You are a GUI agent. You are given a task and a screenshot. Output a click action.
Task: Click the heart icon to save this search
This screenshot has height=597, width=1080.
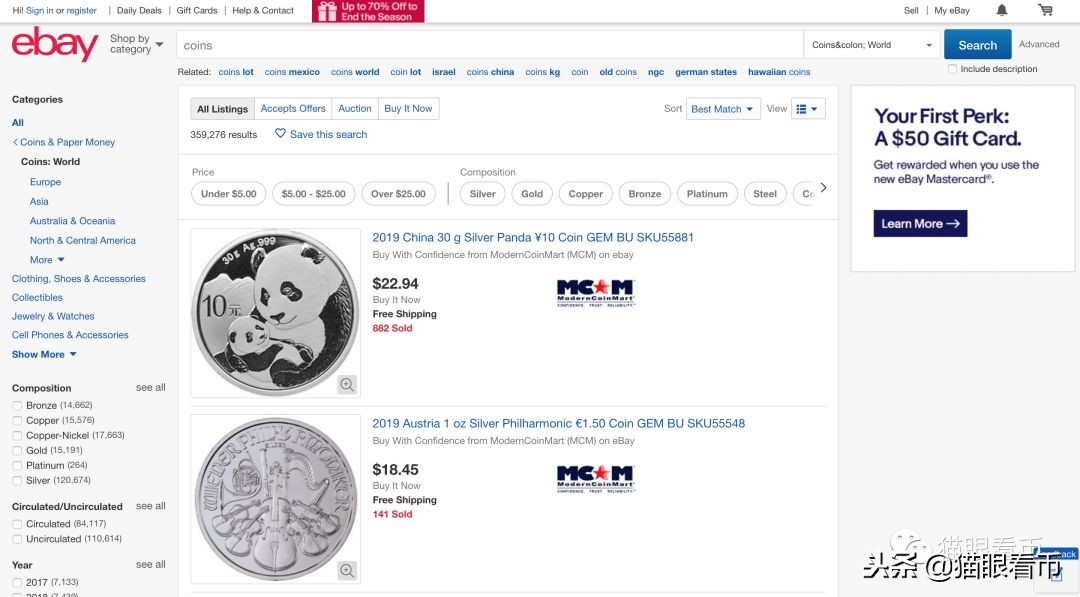(x=281, y=134)
